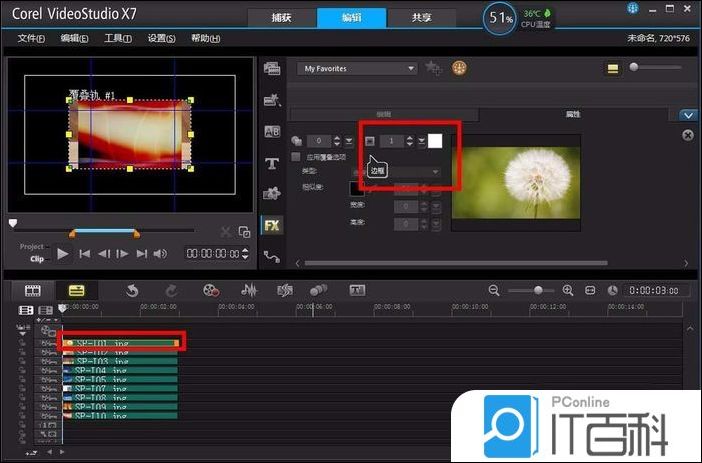Open the 文件 (File) menu
This screenshot has height=463, width=702.
tap(32, 38)
